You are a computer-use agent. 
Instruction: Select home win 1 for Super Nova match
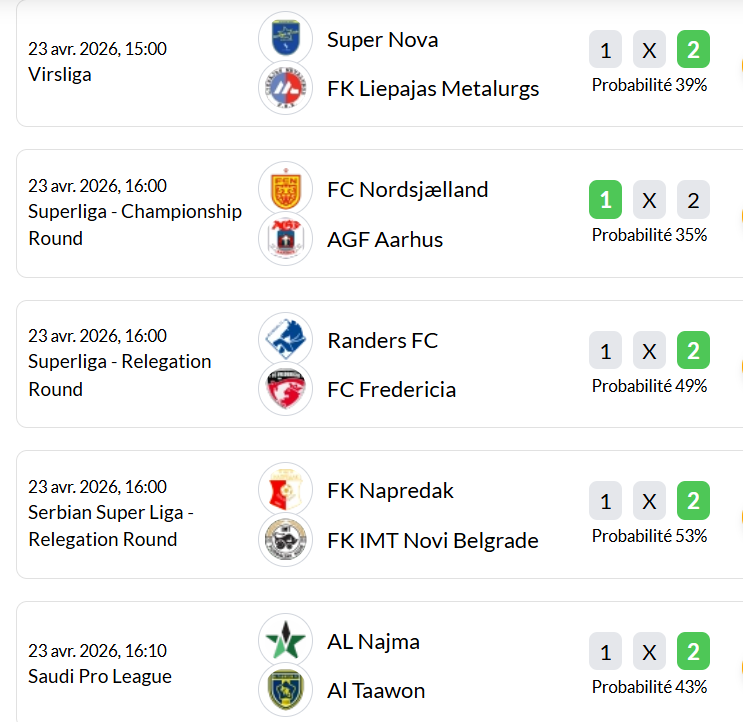(605, 49)
